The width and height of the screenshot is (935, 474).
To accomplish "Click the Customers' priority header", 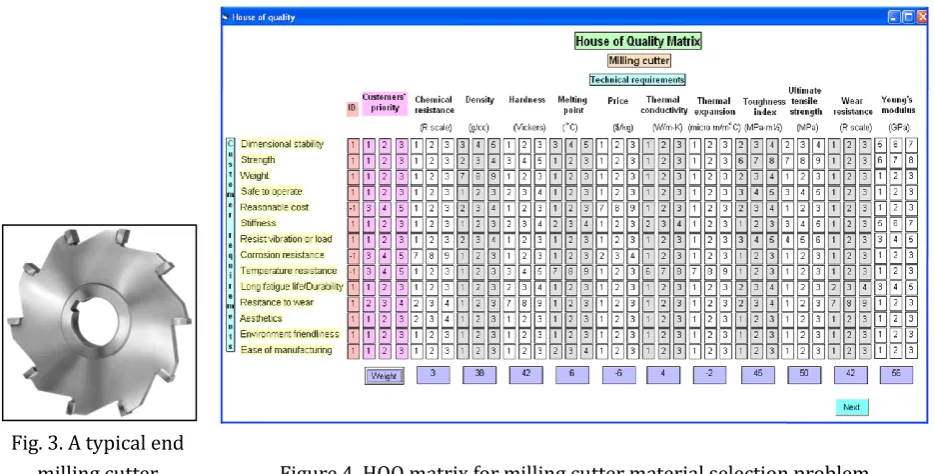I will [385, 103].
